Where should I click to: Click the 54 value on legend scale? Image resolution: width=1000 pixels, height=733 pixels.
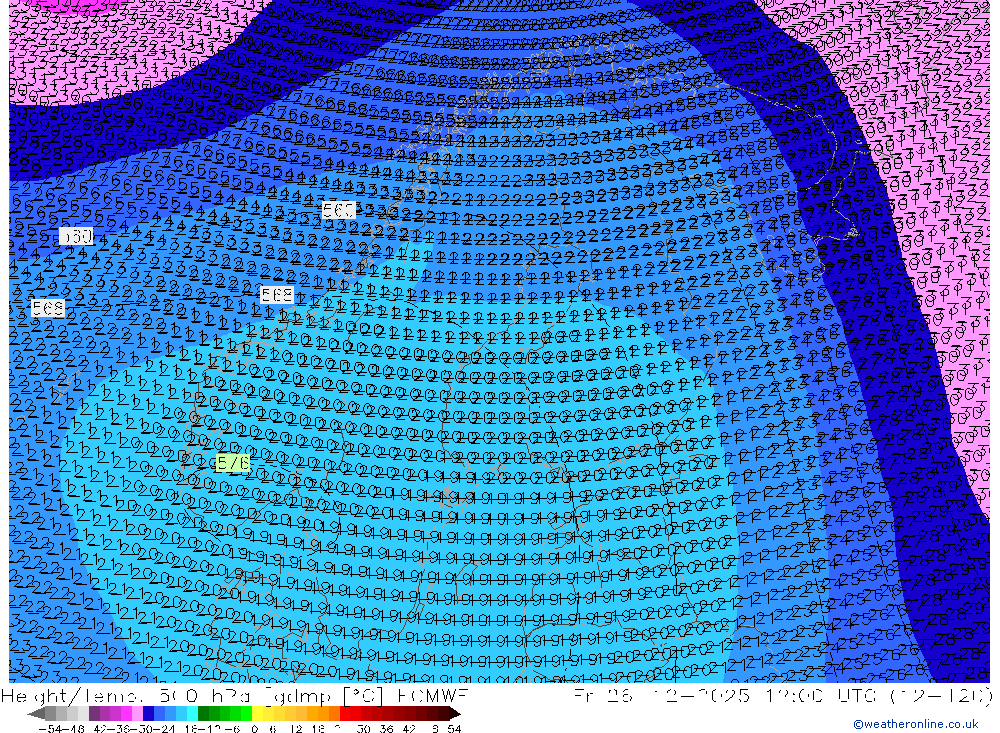[454, 729]
